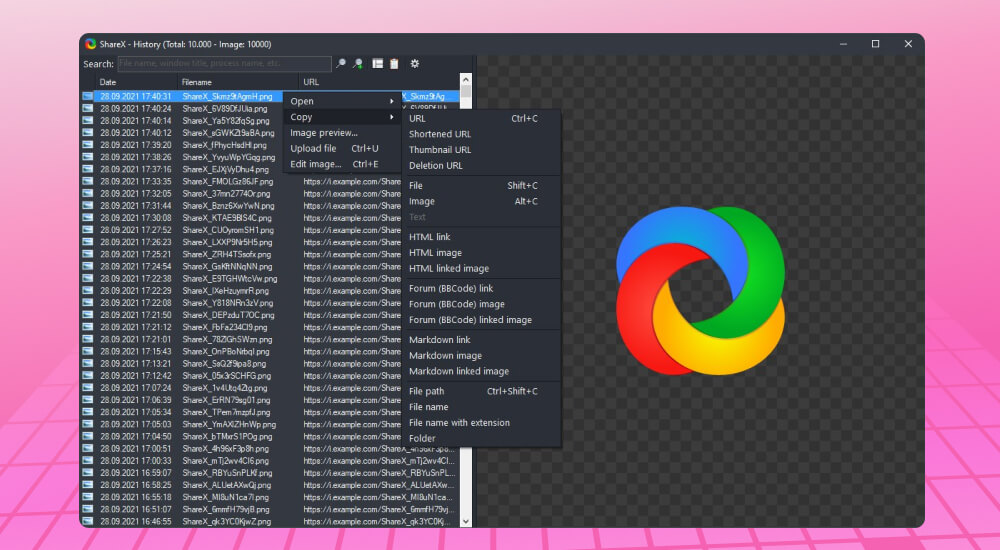Copy the URL via submenu
This screenshot has height=550, width=1000.
tap(482, 118)
